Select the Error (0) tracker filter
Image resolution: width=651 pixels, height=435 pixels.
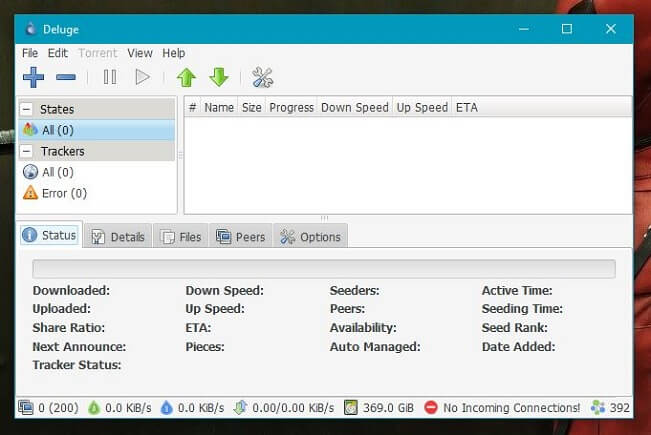[x=96, y=193]
